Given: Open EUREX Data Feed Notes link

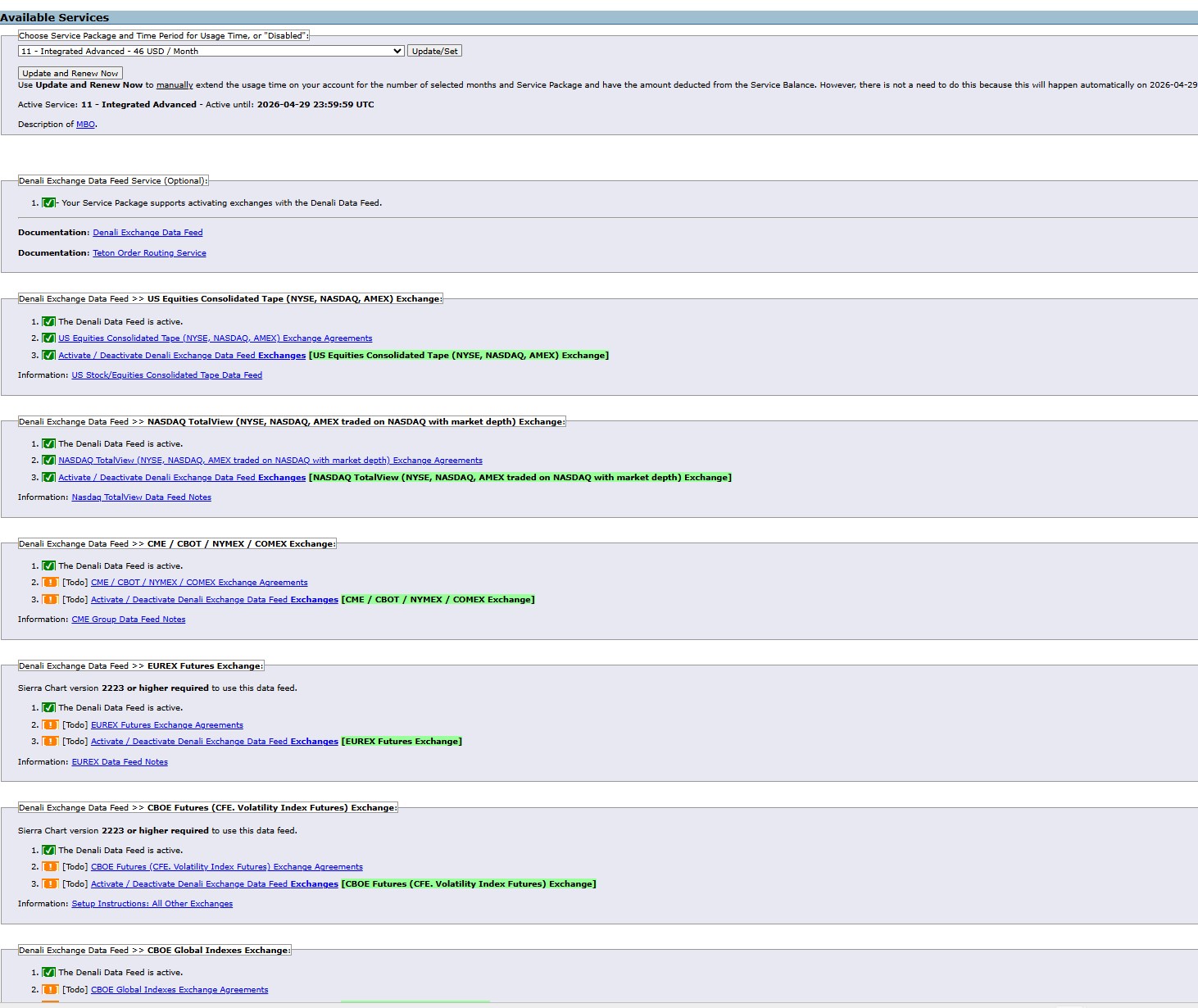Looking at the screenshot, I should pyautogui.click(x=120, y=762).
